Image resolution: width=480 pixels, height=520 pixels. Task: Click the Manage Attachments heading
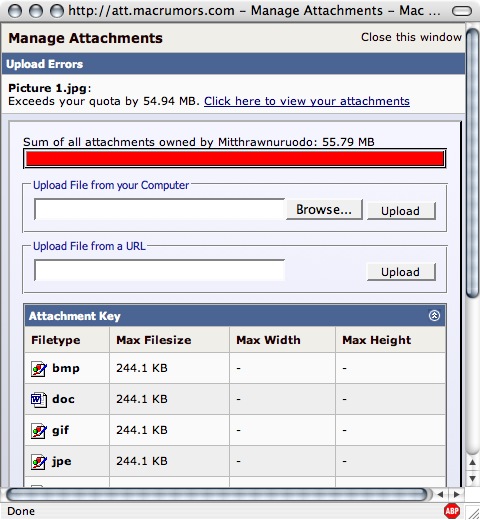(85, 38)
